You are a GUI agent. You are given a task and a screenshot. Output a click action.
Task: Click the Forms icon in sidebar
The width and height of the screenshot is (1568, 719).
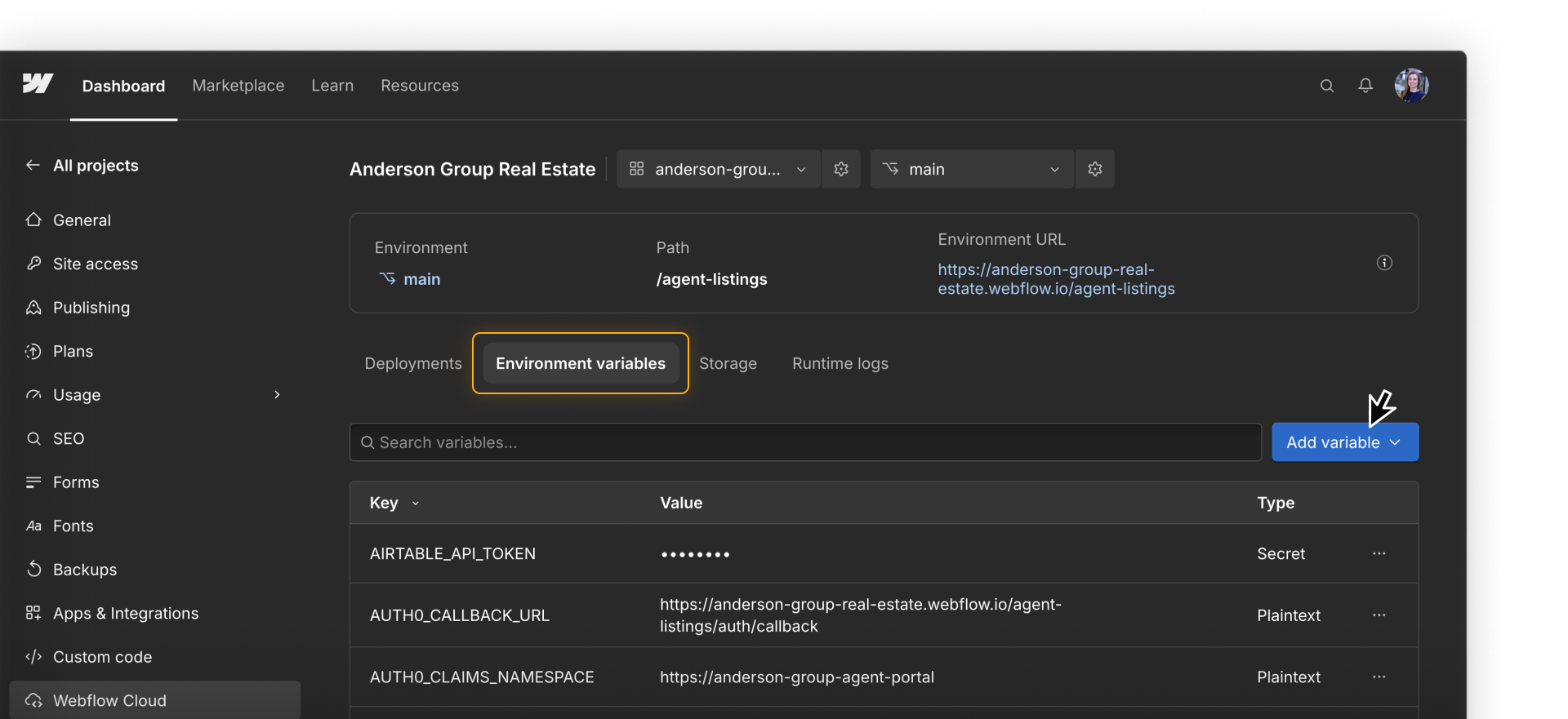(33, 482)
